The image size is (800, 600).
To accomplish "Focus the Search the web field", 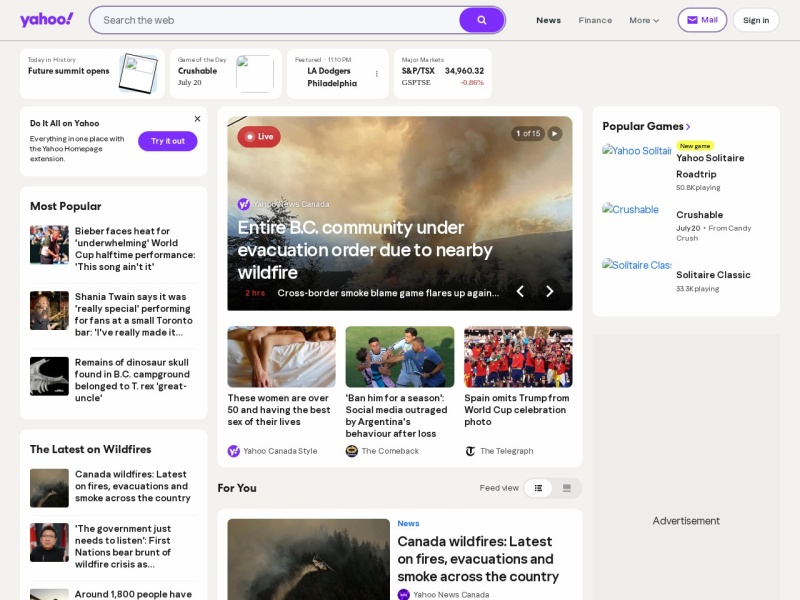I will click(x=276, y=20).
